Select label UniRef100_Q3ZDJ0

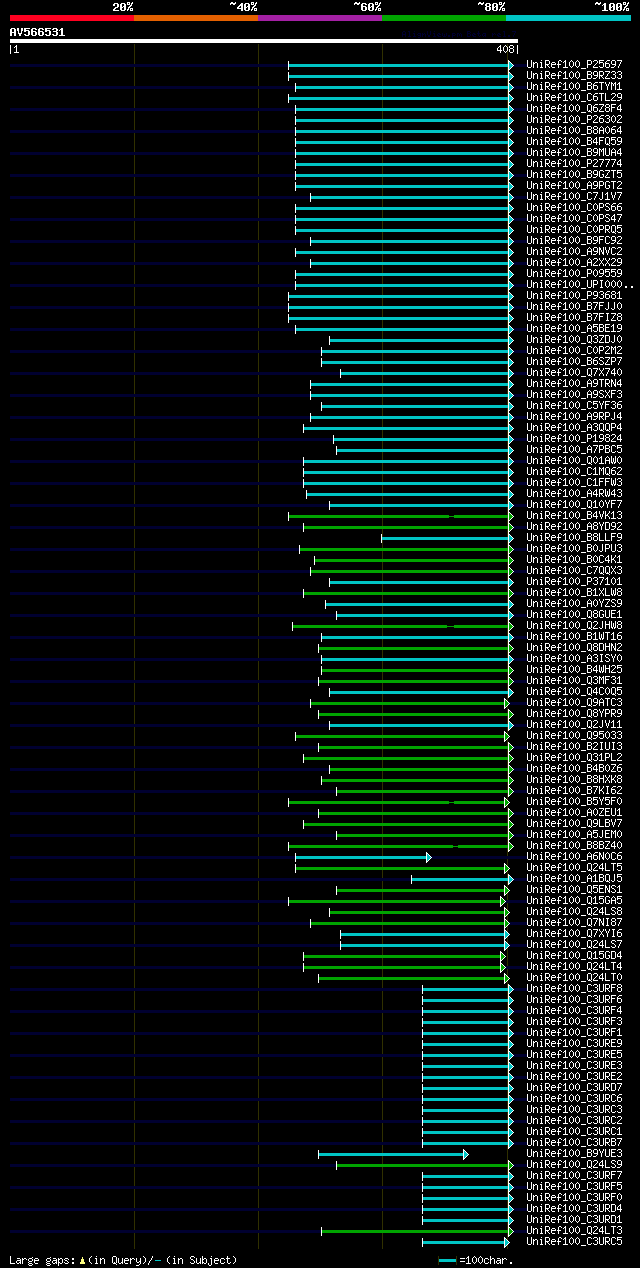tap(574, 339)
